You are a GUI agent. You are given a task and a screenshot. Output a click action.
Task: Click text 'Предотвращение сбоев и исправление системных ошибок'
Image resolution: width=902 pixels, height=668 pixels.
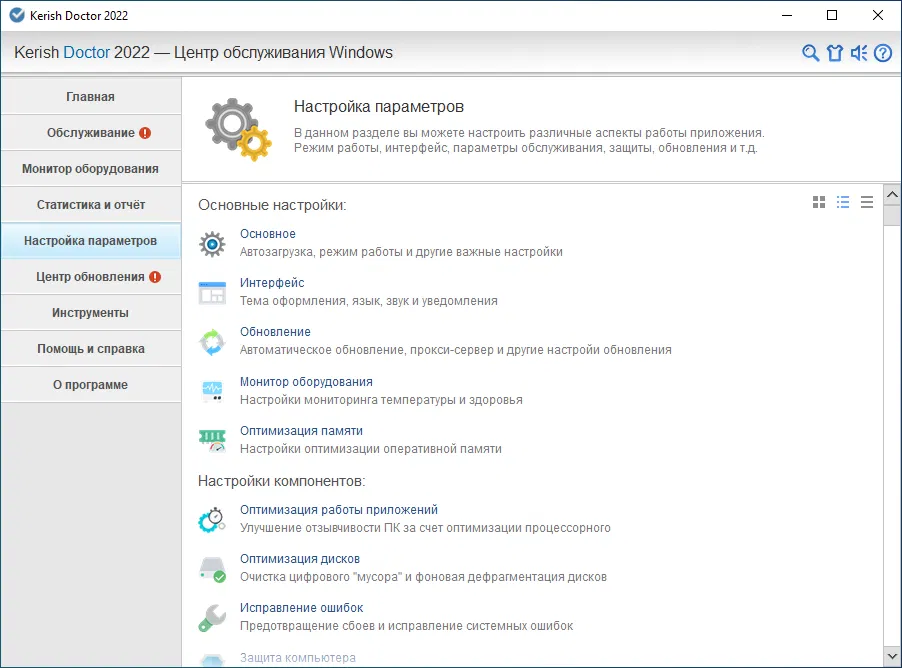[407, 626]
